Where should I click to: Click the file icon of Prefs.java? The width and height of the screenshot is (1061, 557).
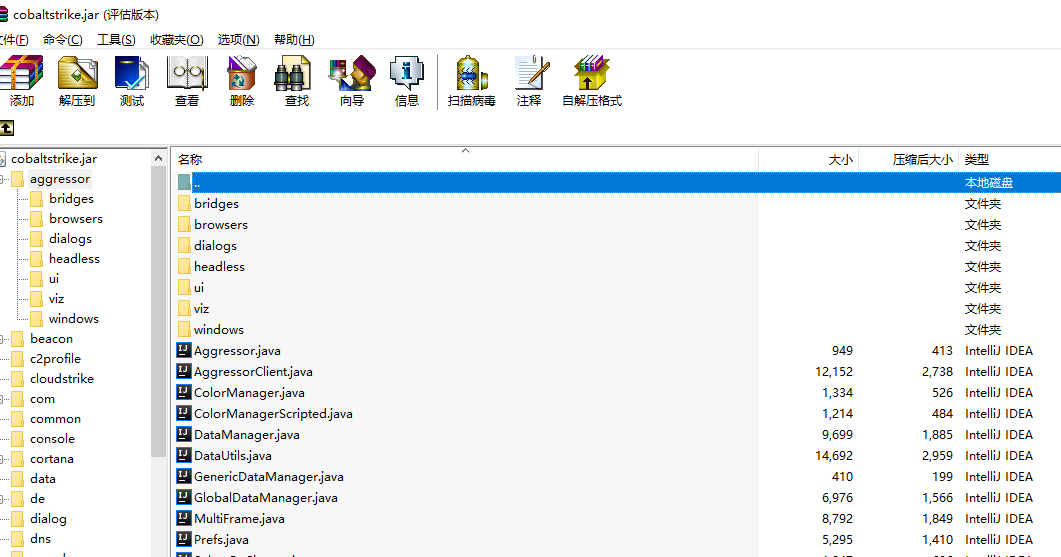click(x=183, y=539)
